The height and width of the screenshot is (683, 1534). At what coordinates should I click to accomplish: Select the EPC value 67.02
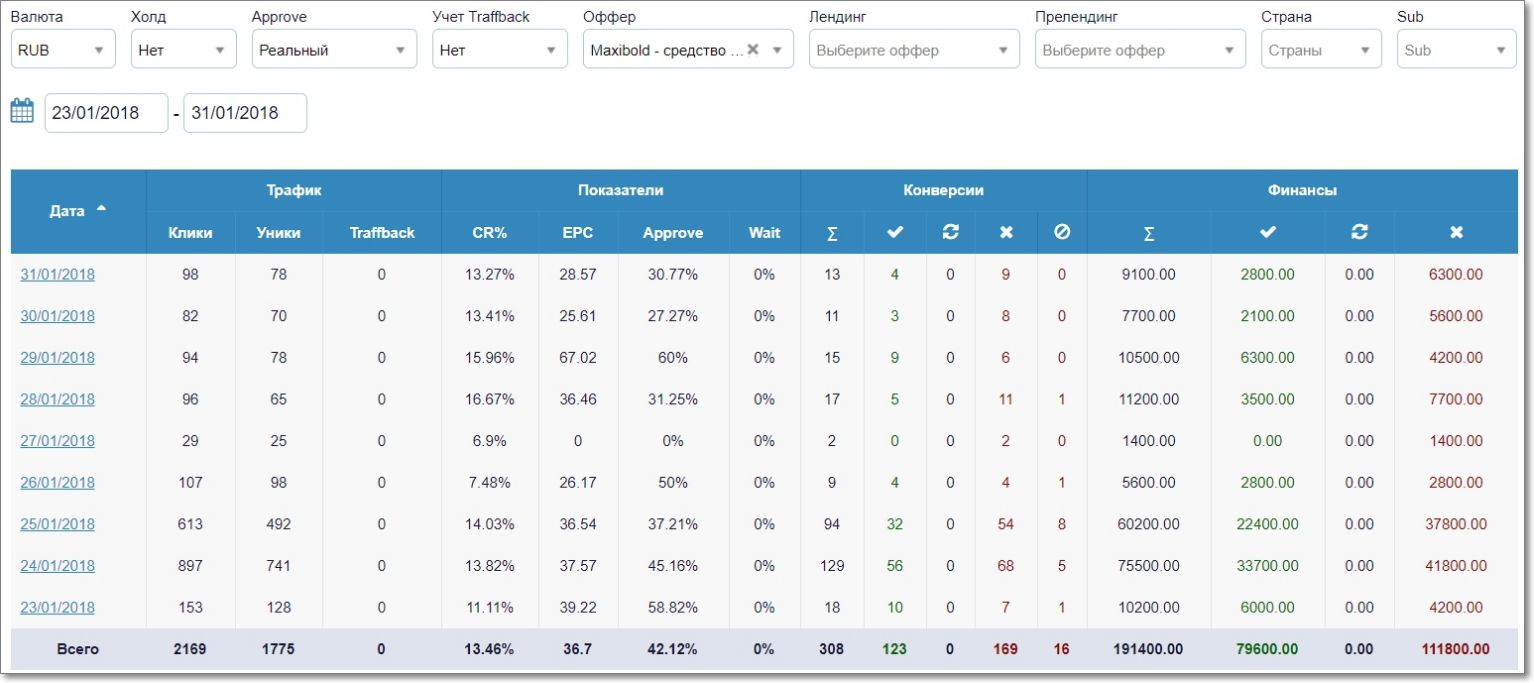[x=578, y=358]
